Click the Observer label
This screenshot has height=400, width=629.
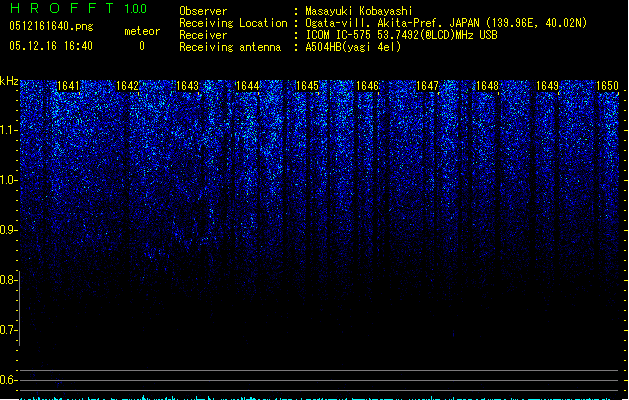203,11
